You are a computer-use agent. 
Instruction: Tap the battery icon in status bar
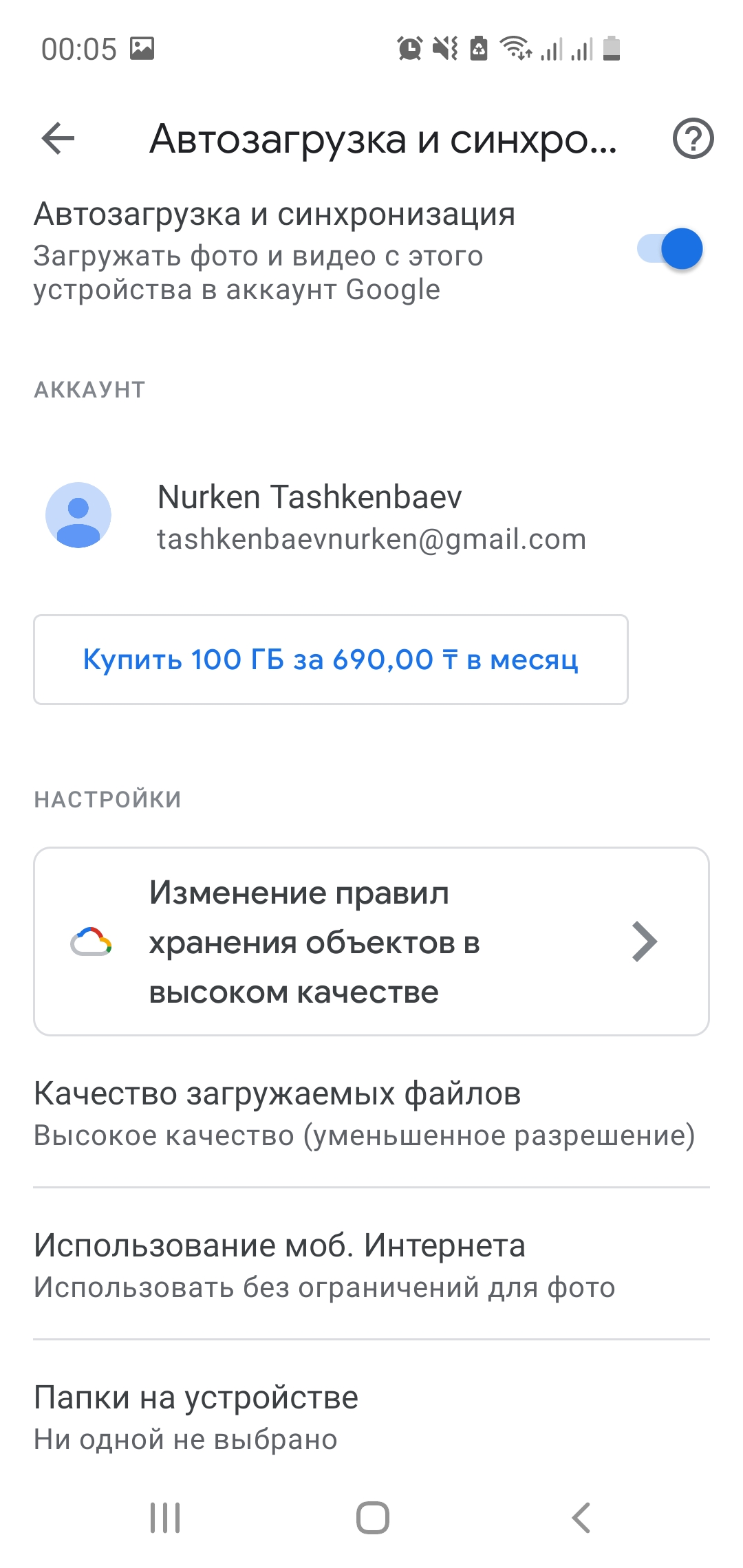[x=612, y=49]
